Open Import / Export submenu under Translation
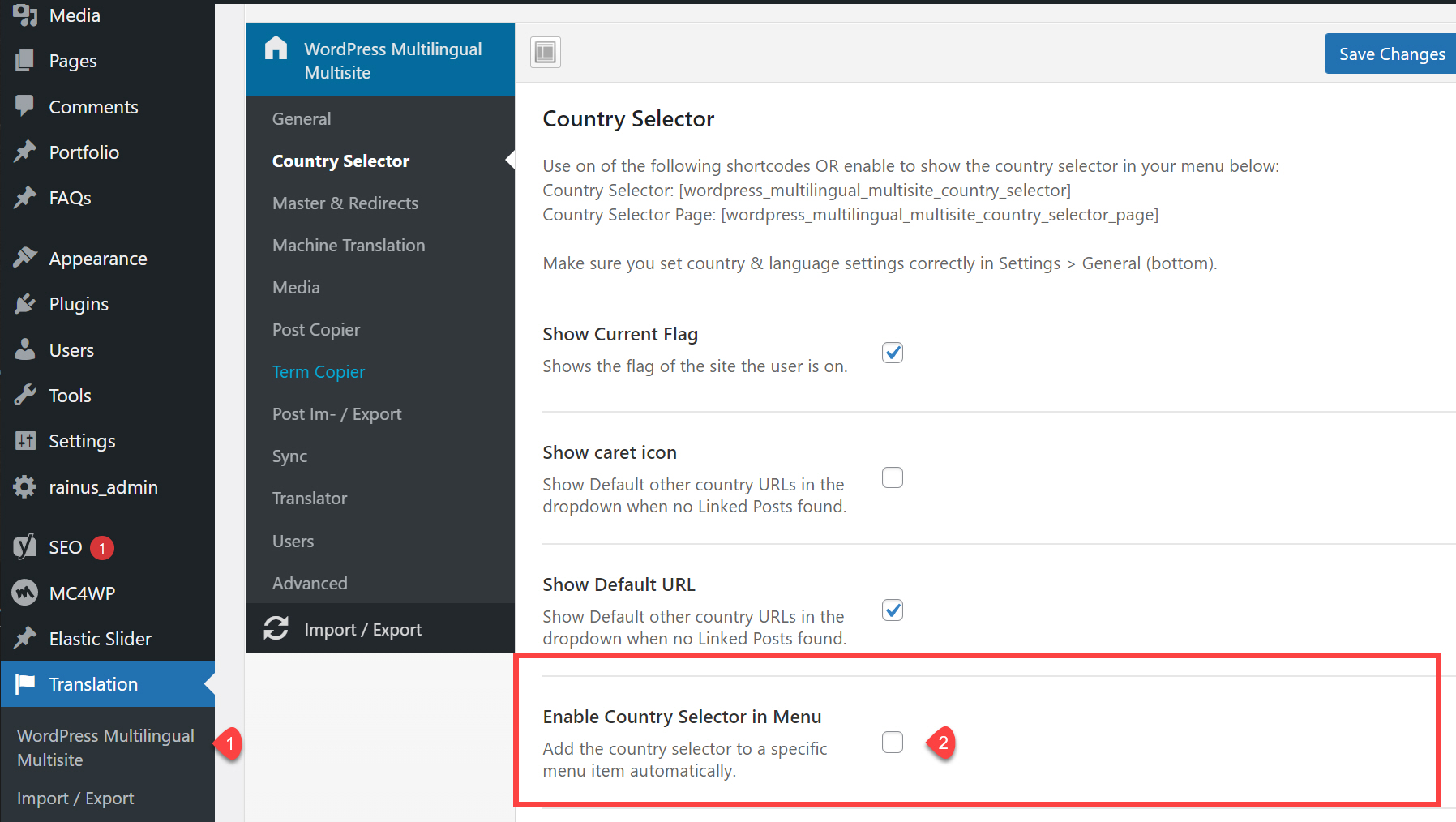This screenshot has width=1456, height=822. tap(75, 798)
